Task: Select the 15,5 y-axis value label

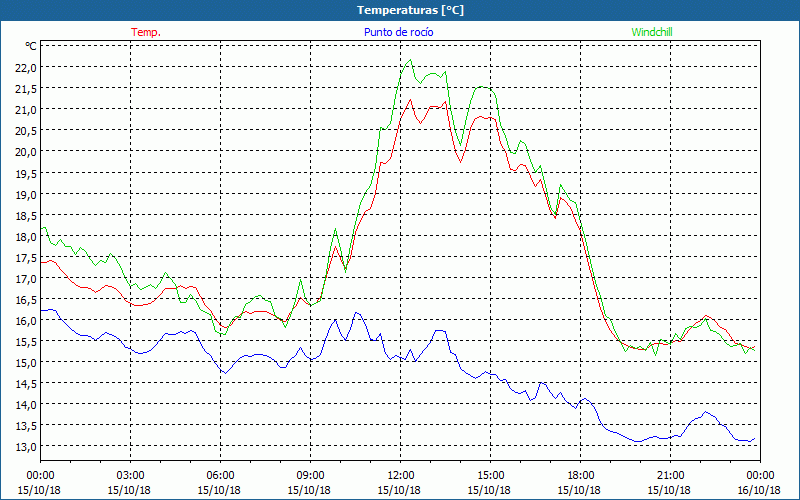Action: point(25,341)
